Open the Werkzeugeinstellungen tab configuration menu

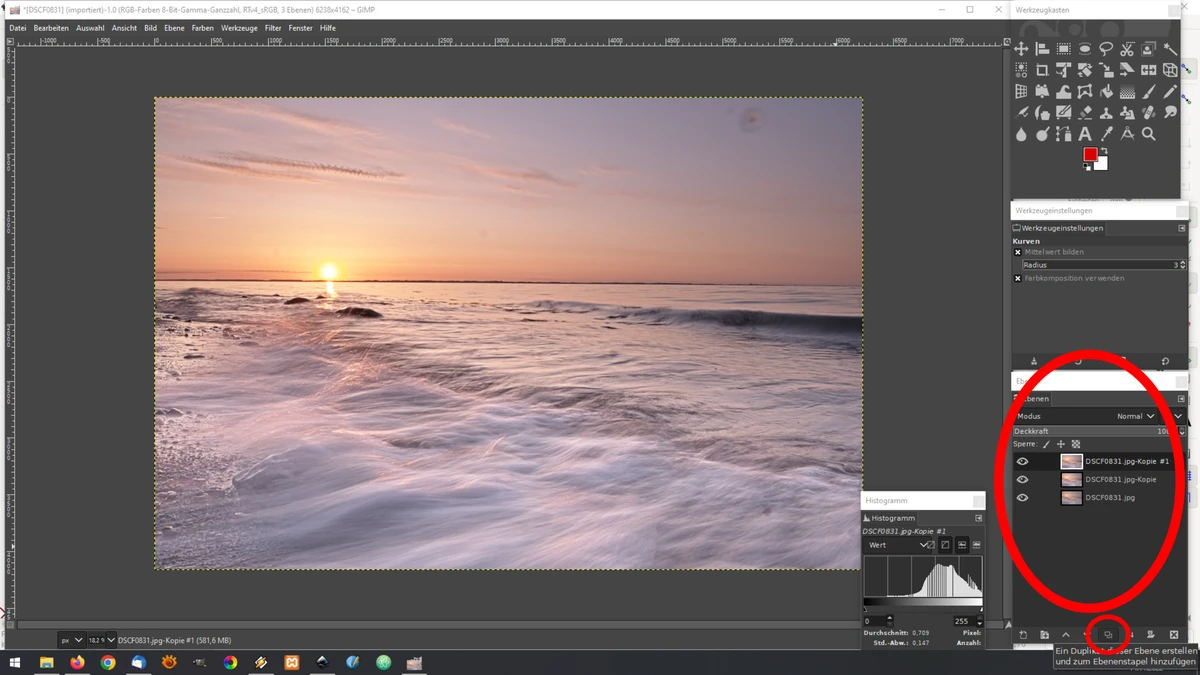tap(1181, 228)
